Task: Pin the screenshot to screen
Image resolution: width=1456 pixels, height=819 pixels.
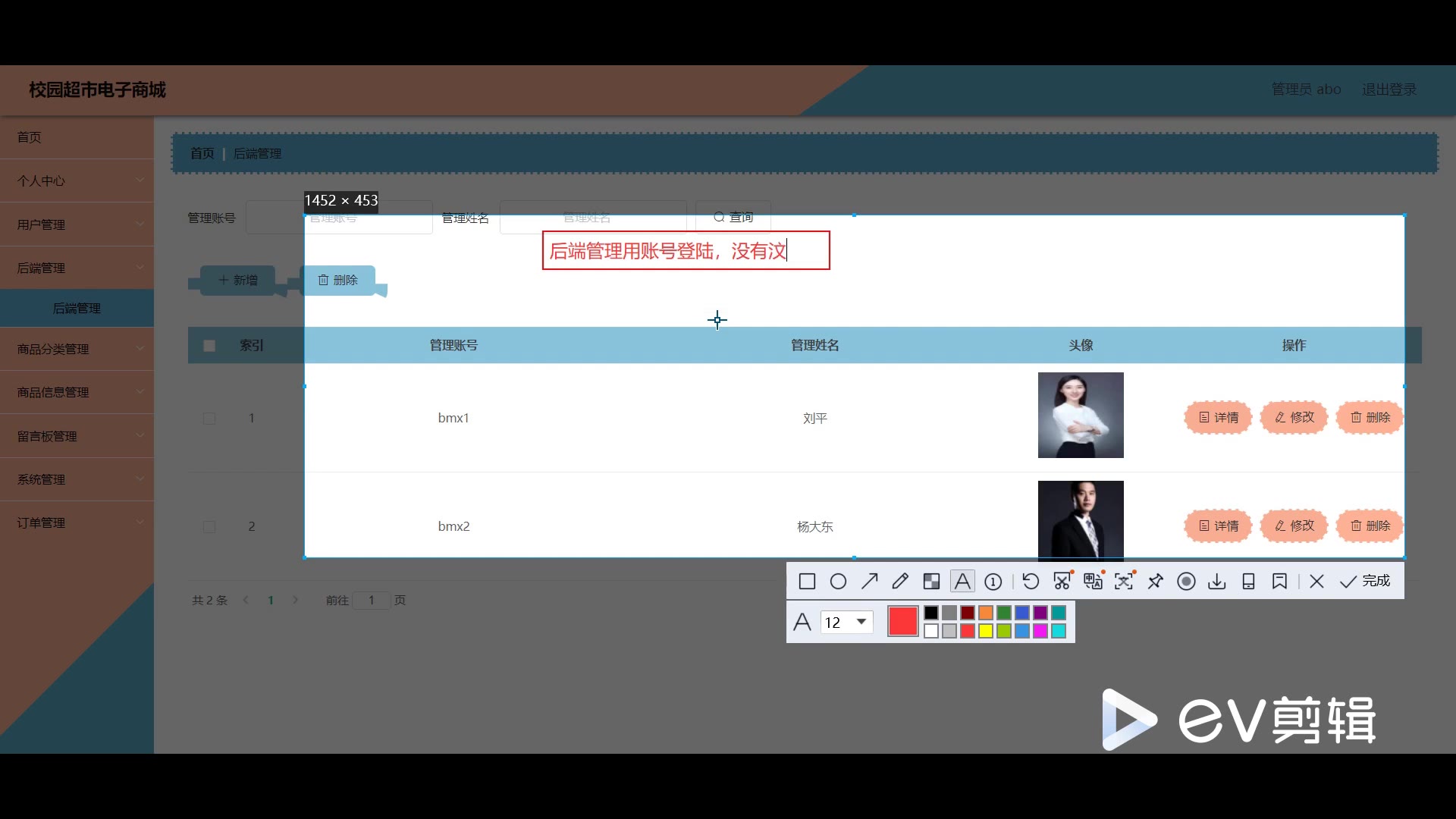Action: pos(1155,582)
